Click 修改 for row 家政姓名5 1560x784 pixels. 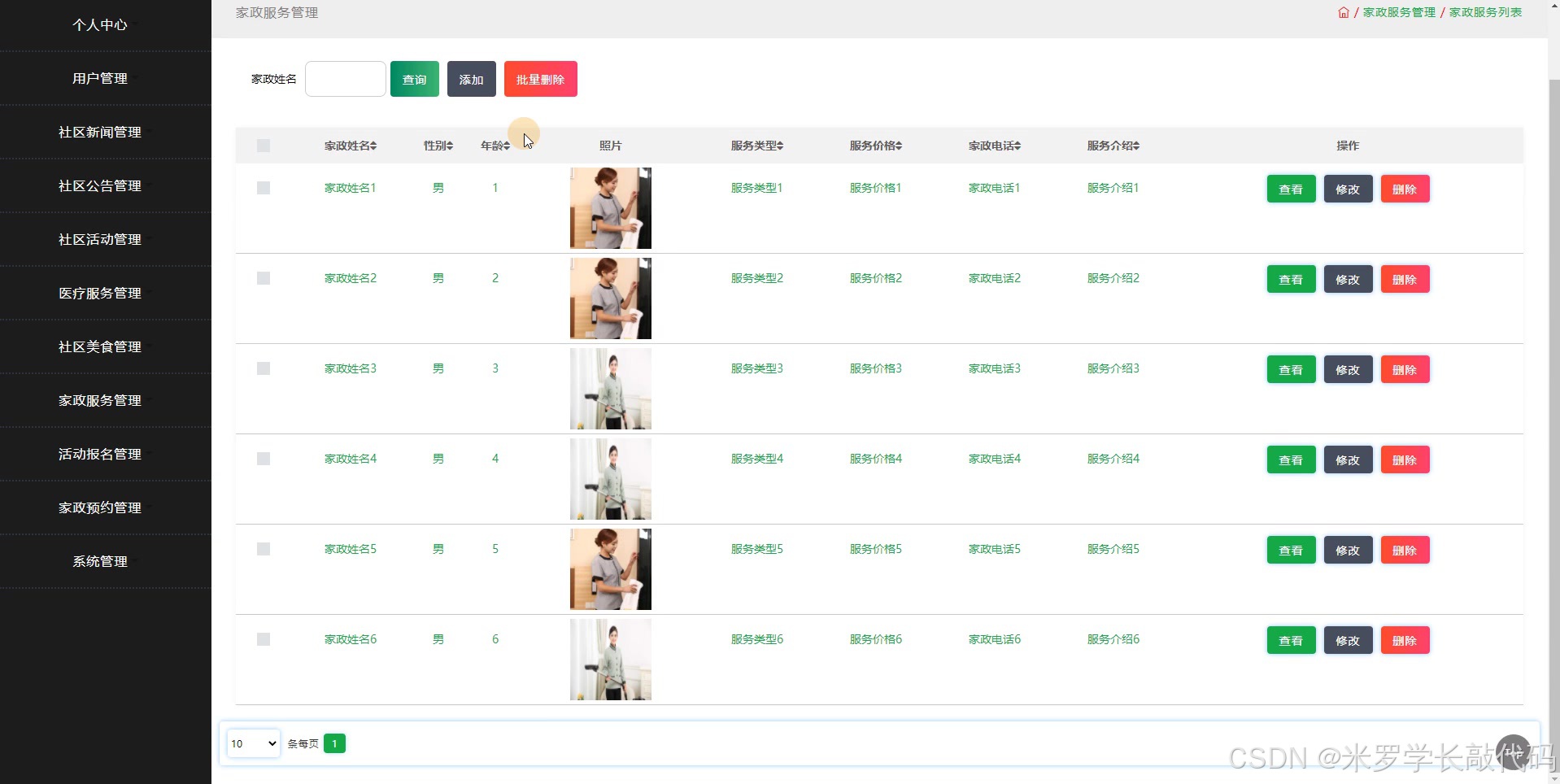1349,550
